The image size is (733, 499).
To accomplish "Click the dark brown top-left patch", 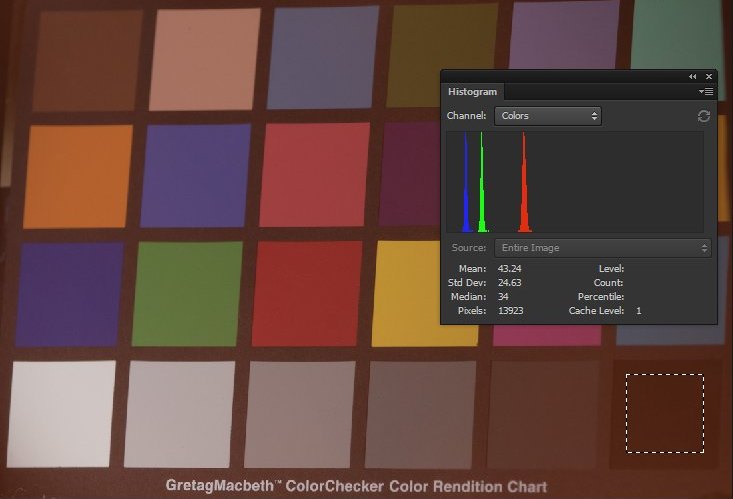I will point(87,61).
